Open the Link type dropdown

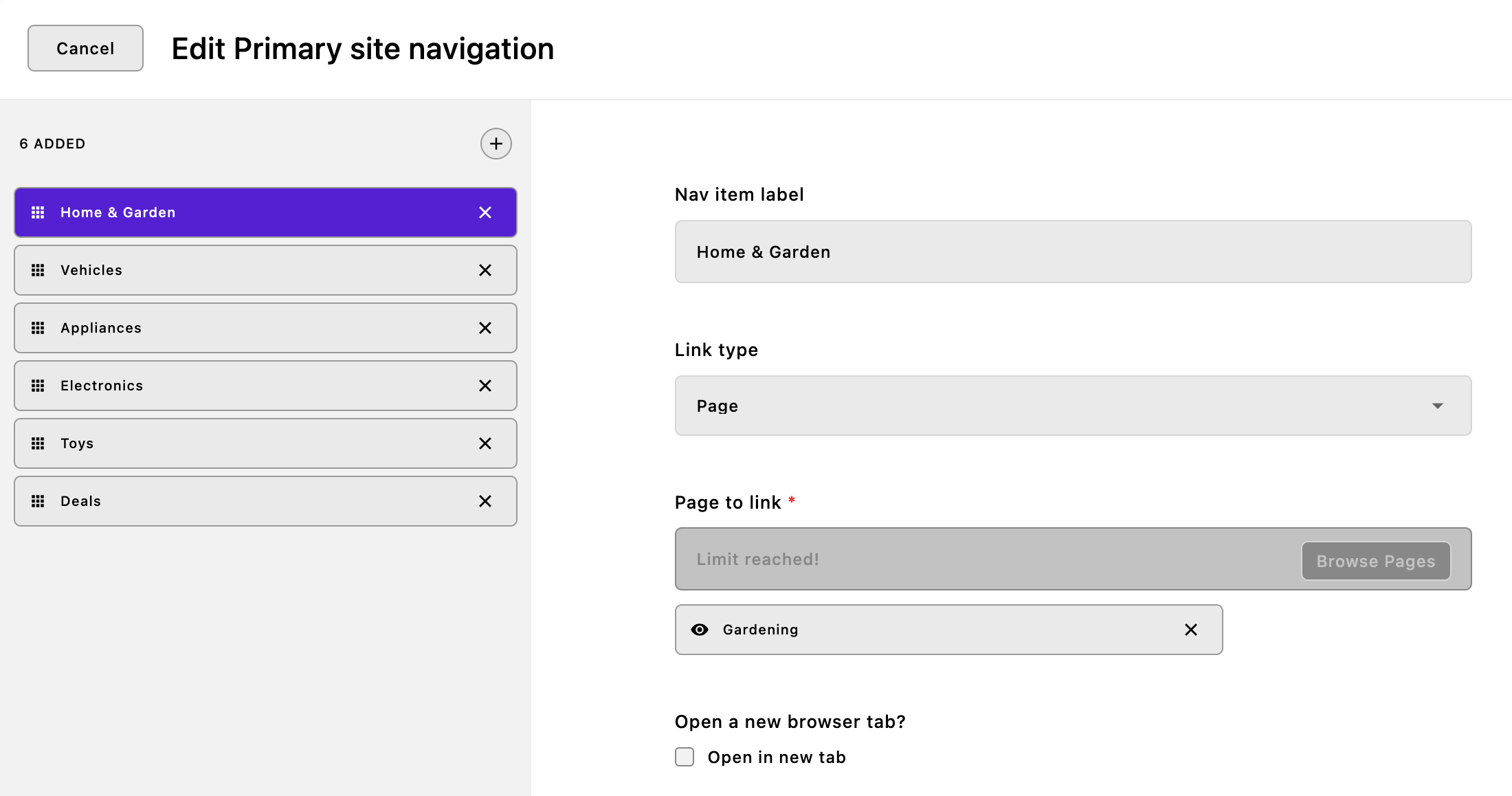[1074, 406]
